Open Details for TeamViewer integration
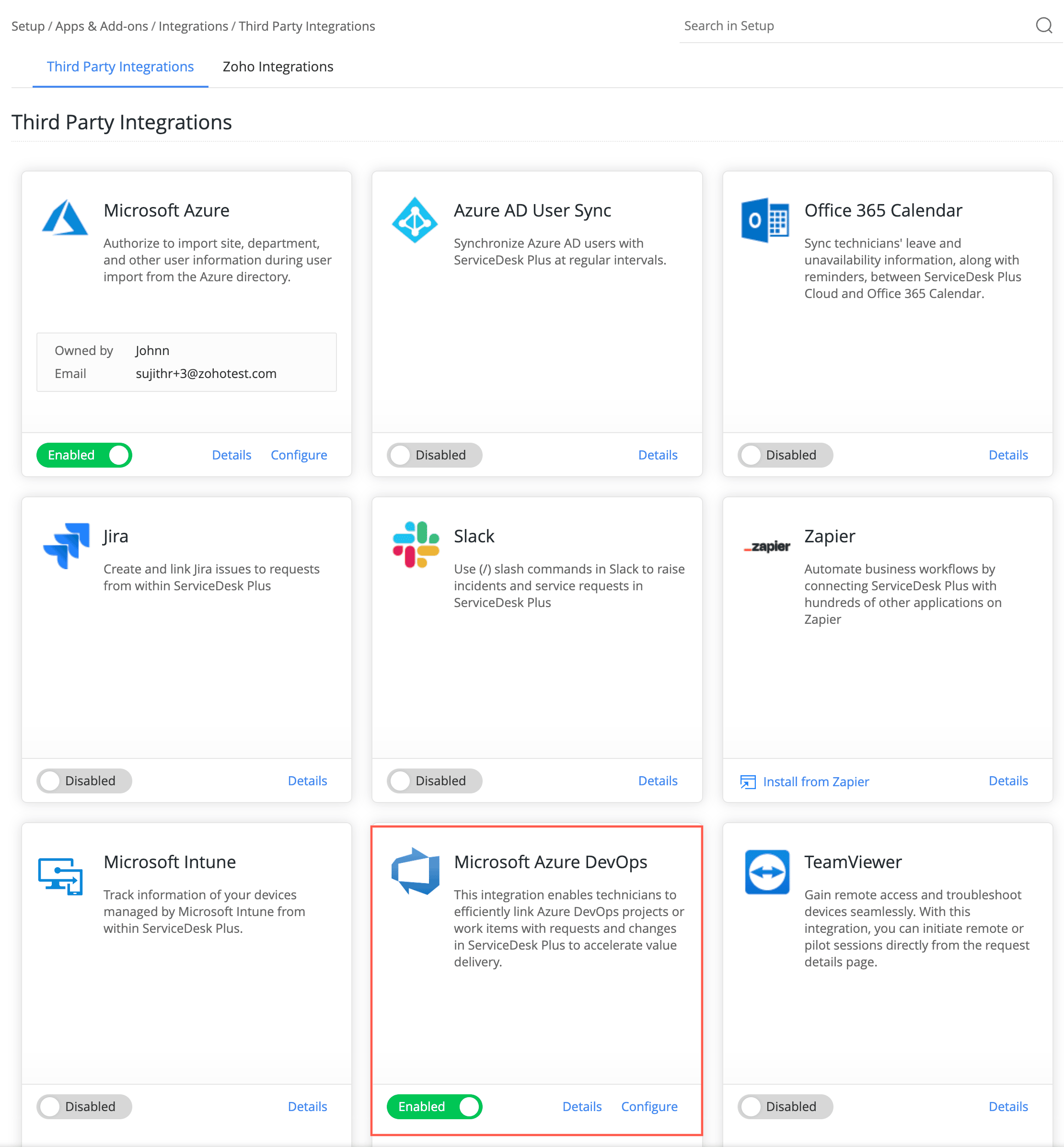The image size is (1064, 1147). 1007,1107
